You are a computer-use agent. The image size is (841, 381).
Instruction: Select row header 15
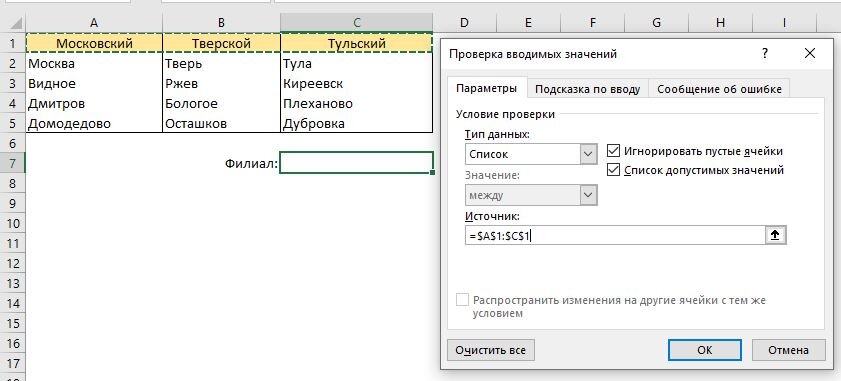tap(13, 324)
